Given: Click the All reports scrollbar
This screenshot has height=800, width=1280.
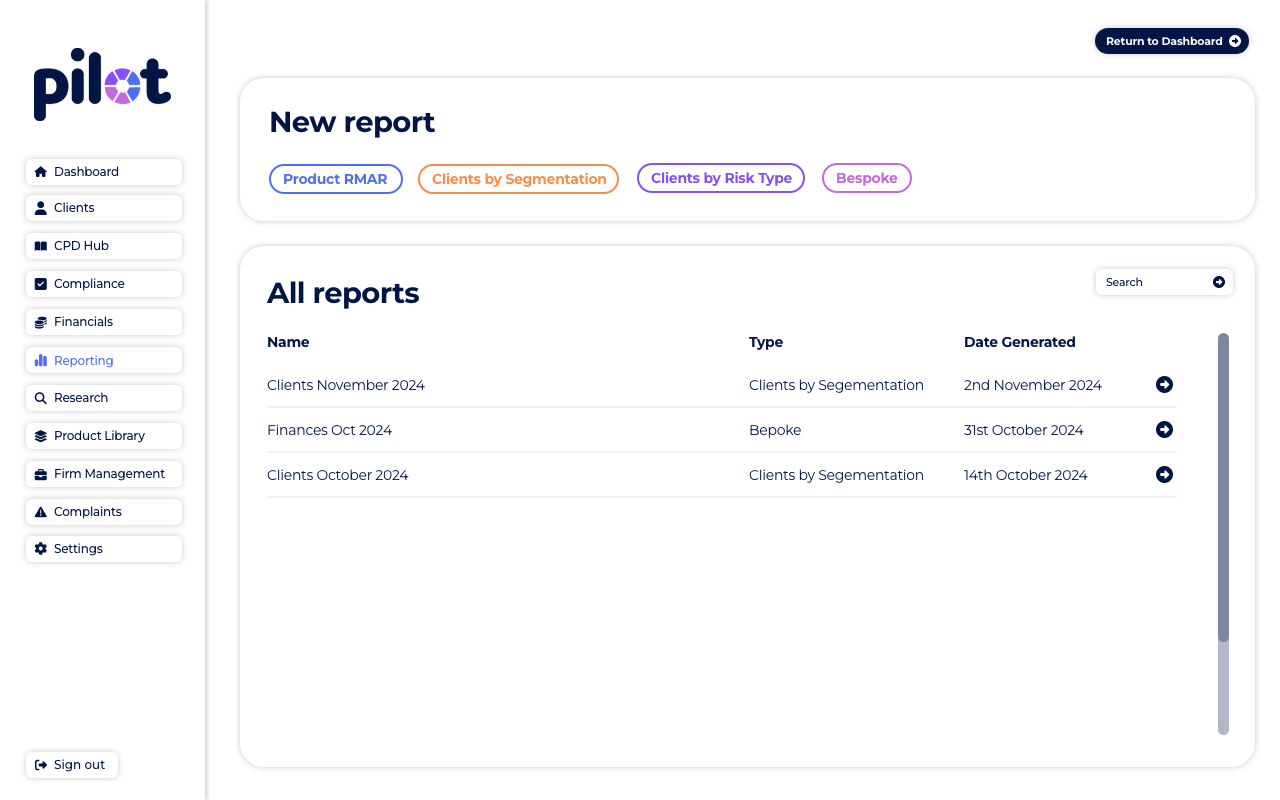Looking at the screenshot, I should click(x=1223, y=534).
